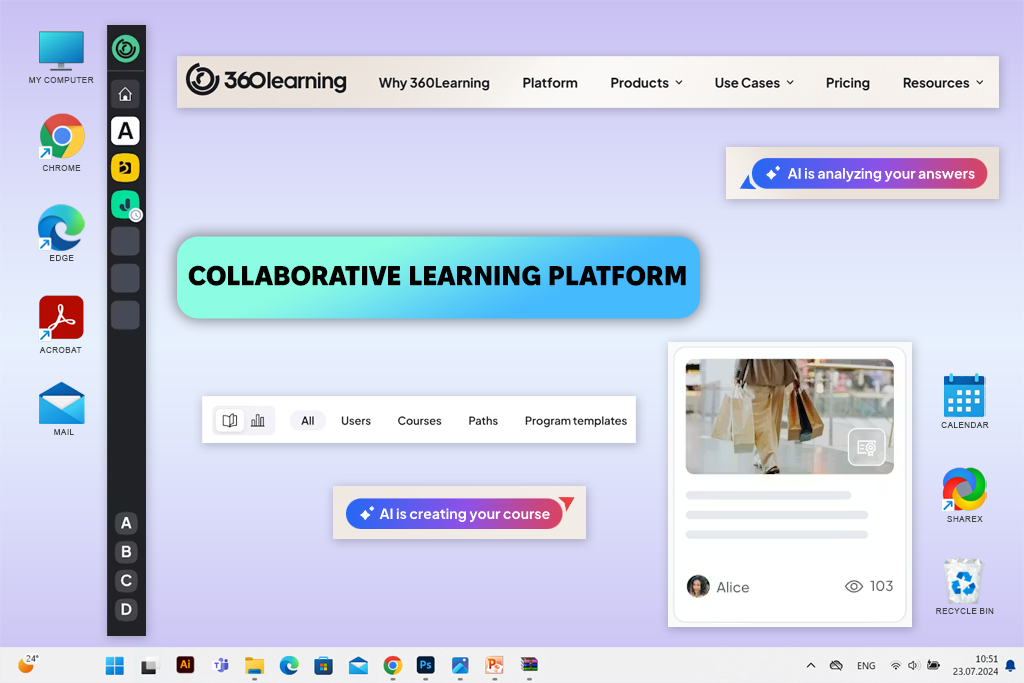Image resolution: width=1024 pixels, height=683 pixels.
Task: Open Alice's author avatar
Action: pyautogui.click(x=698, y=586)
